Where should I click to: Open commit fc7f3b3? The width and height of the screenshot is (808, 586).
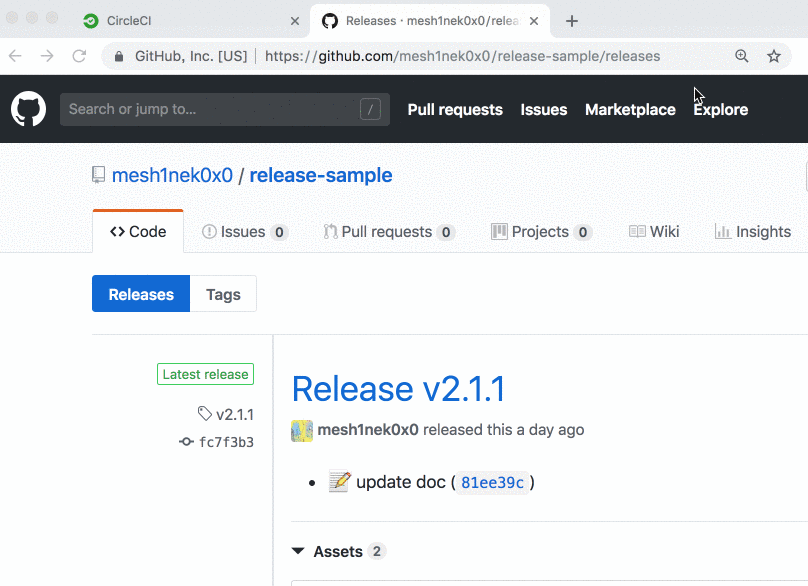coord(226,442)
